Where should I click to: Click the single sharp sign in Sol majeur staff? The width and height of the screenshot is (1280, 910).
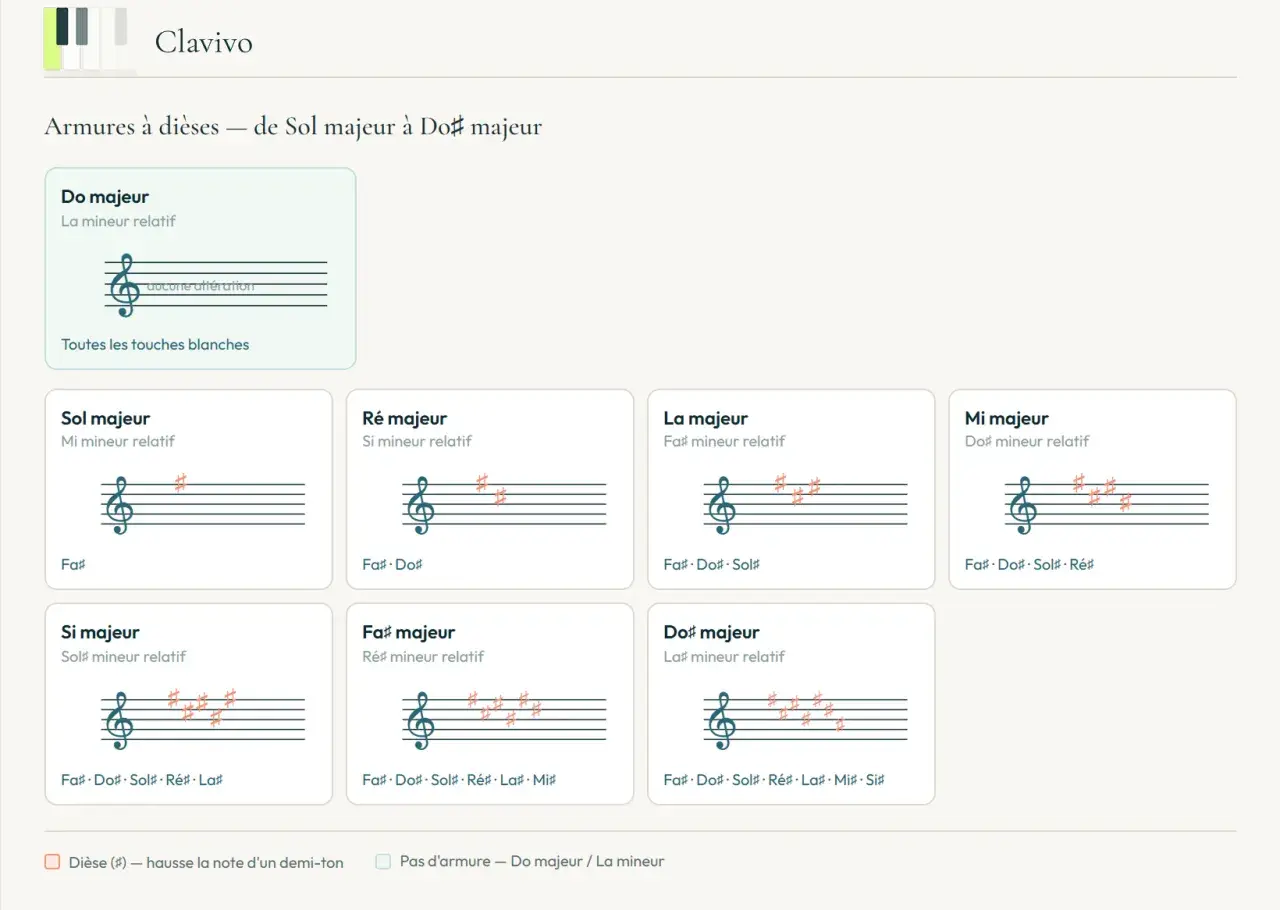pos(180,484)
